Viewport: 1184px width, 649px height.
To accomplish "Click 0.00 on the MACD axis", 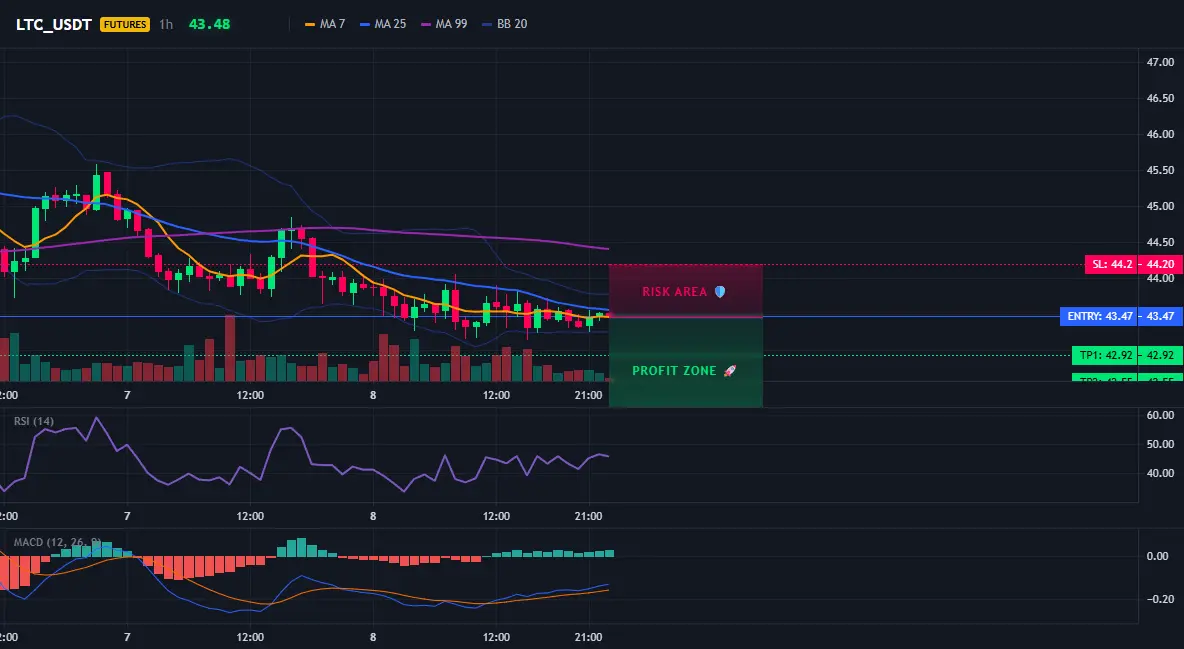I will (1157, 556).
